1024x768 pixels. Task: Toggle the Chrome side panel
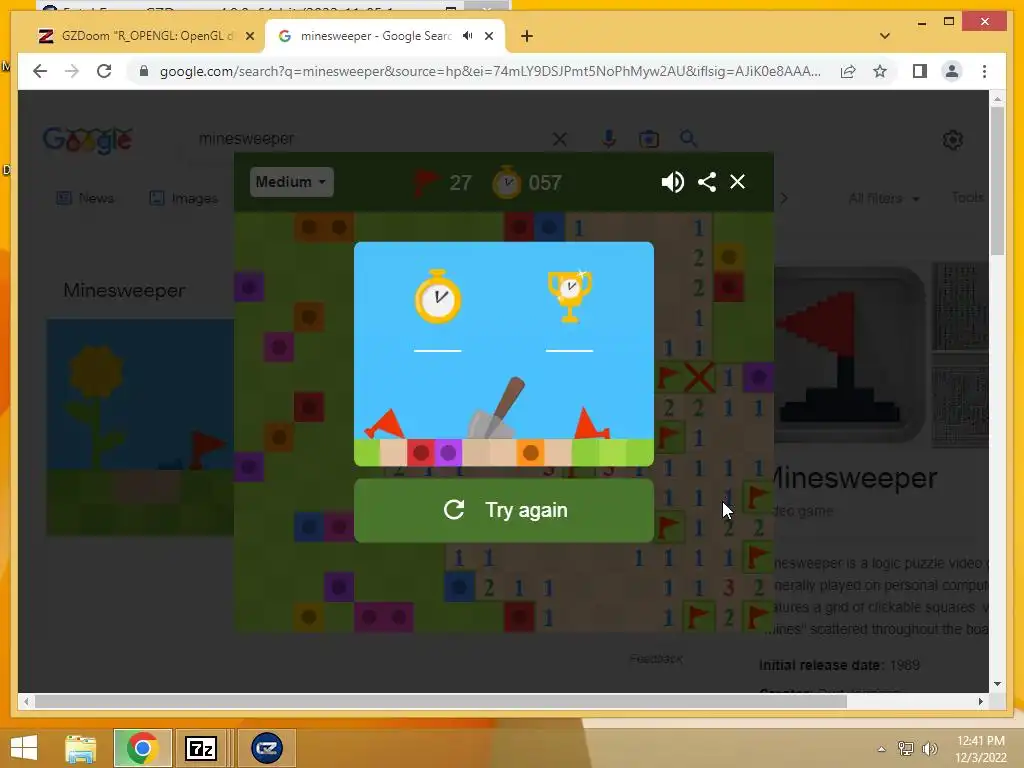coord(920,71)
